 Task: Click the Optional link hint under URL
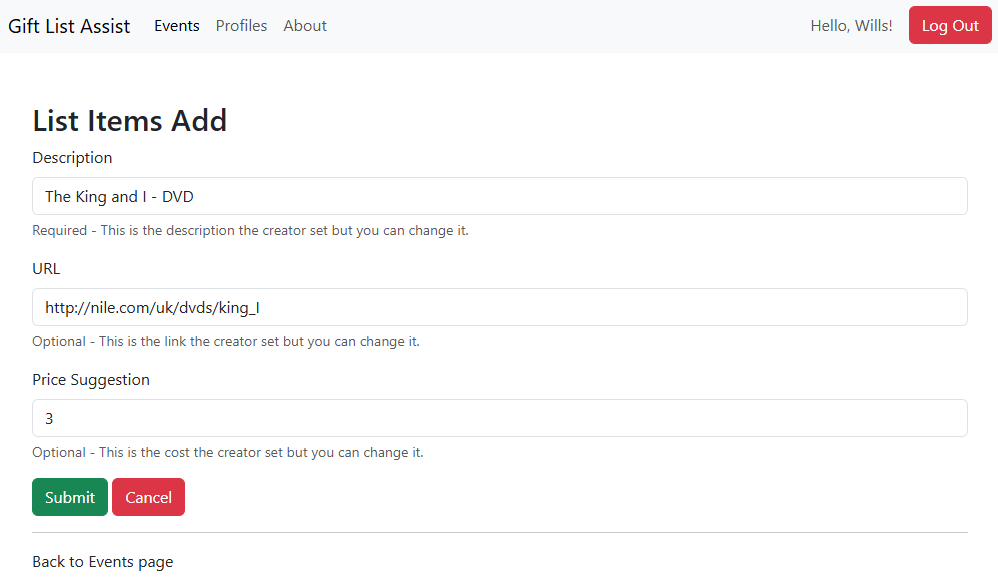tap(226, 342)
